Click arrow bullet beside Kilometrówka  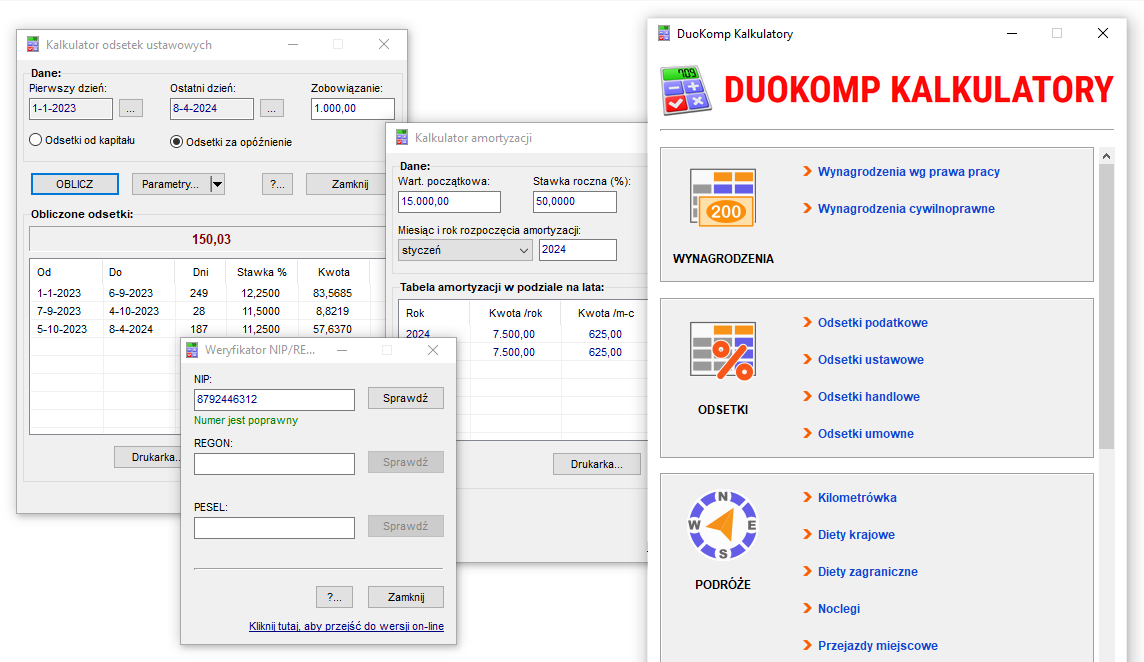coord(808,497)
